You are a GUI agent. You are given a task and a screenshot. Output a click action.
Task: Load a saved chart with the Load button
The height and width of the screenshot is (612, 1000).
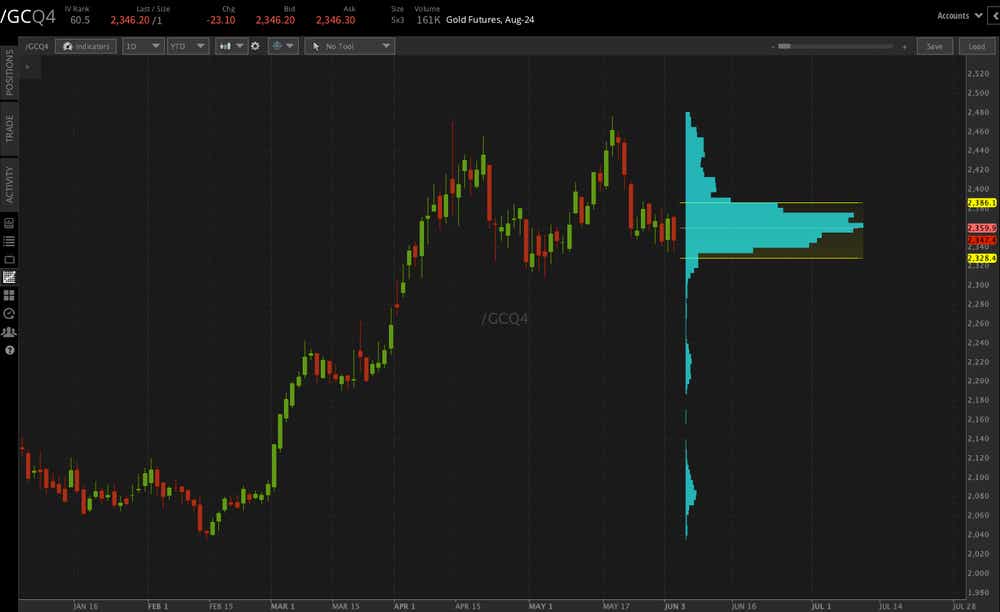976,46
